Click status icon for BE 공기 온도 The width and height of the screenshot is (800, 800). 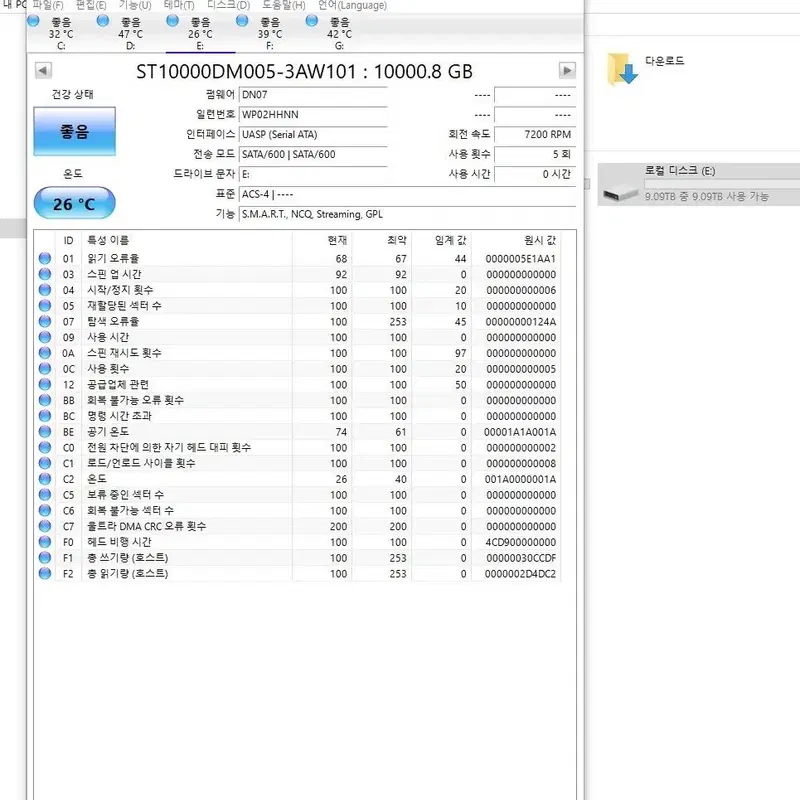(45, 432)
